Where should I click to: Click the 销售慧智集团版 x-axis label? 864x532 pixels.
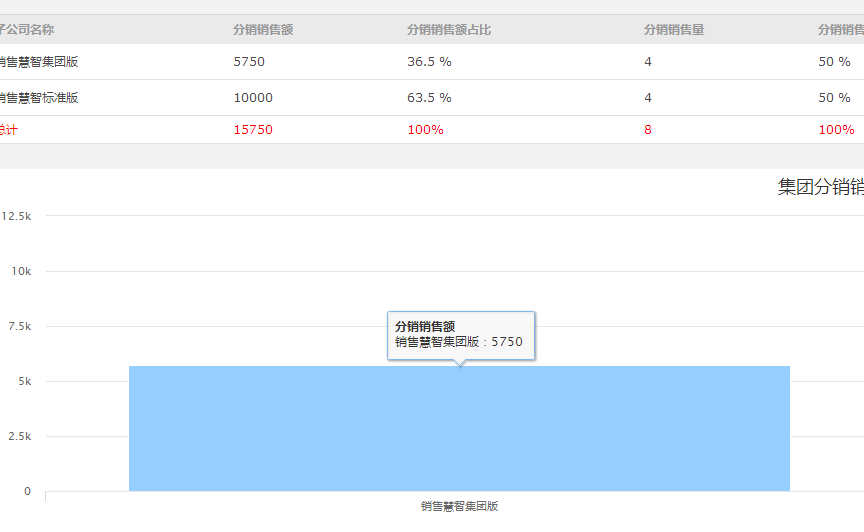(460, 506)
